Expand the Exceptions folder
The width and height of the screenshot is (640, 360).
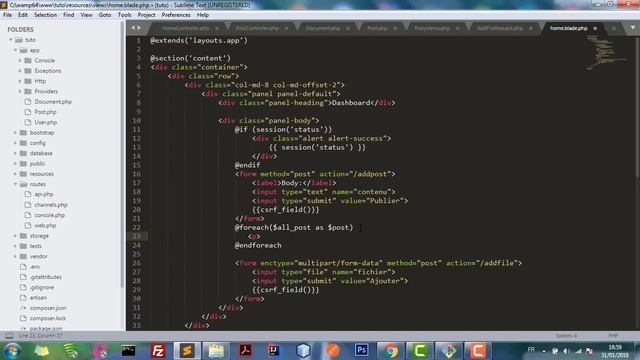point(20,71)
